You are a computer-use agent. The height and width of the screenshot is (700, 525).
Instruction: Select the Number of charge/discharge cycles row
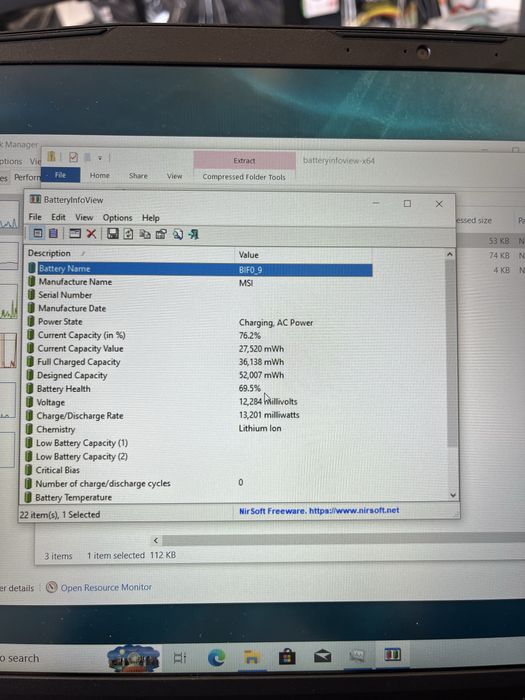(198, 483)
